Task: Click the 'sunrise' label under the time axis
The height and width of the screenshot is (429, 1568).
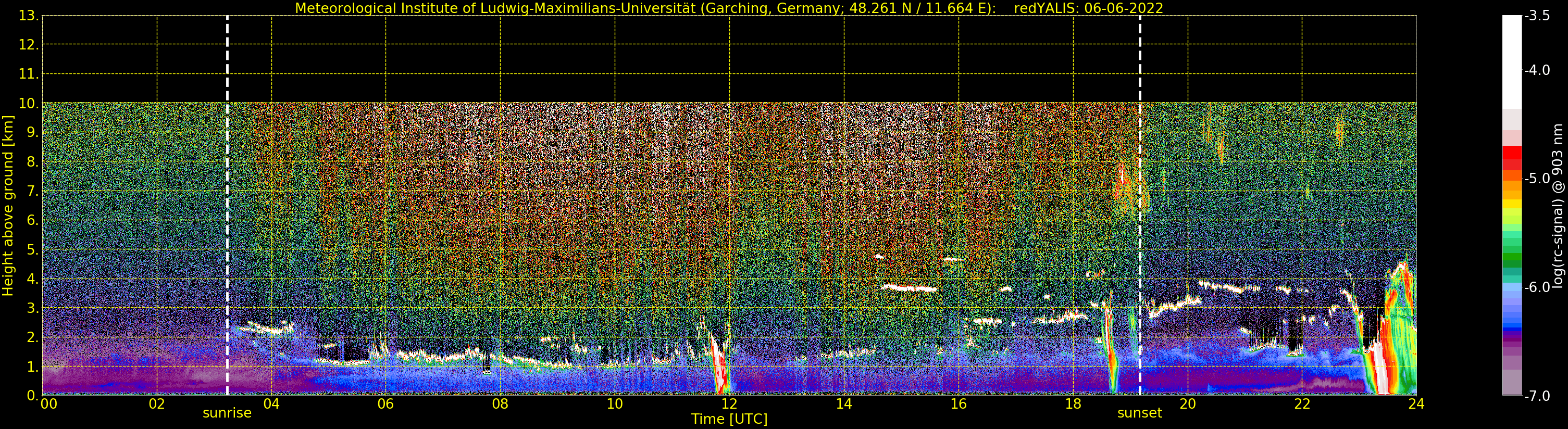Action: 227,413
